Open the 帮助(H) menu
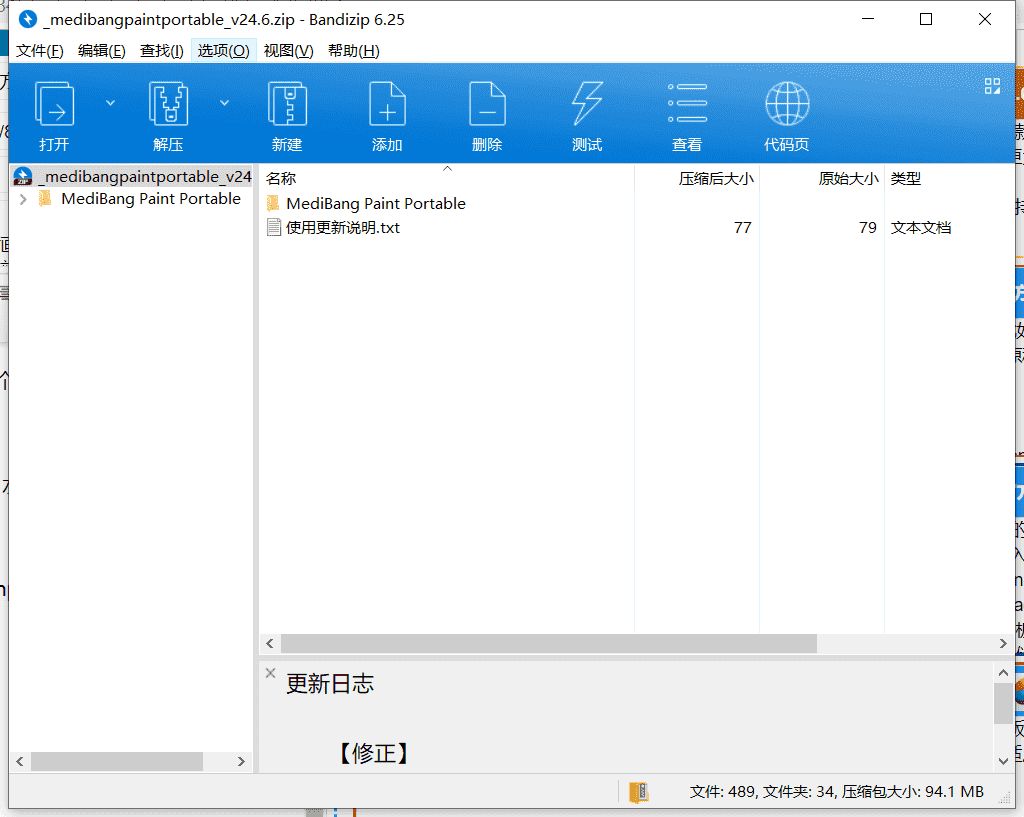 pyautogui.click(x=353, y=51)
